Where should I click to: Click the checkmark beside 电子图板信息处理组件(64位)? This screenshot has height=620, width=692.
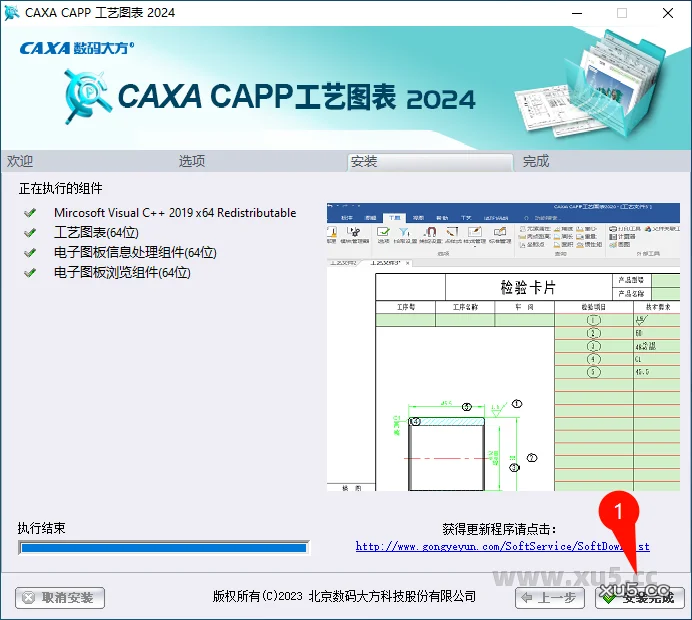coord(30,253)
